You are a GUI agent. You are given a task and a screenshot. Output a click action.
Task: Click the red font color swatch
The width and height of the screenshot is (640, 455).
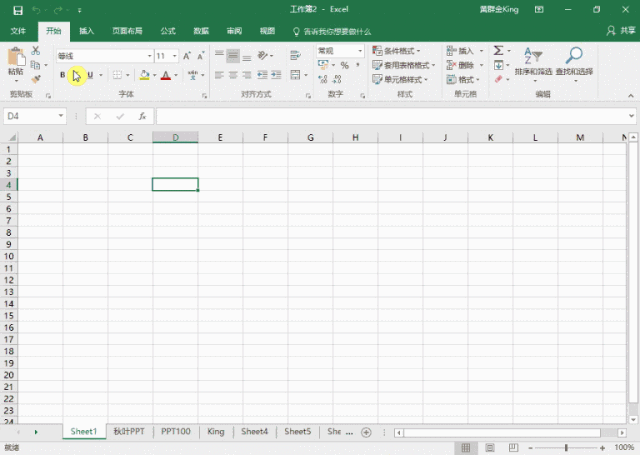coord(166,75)
